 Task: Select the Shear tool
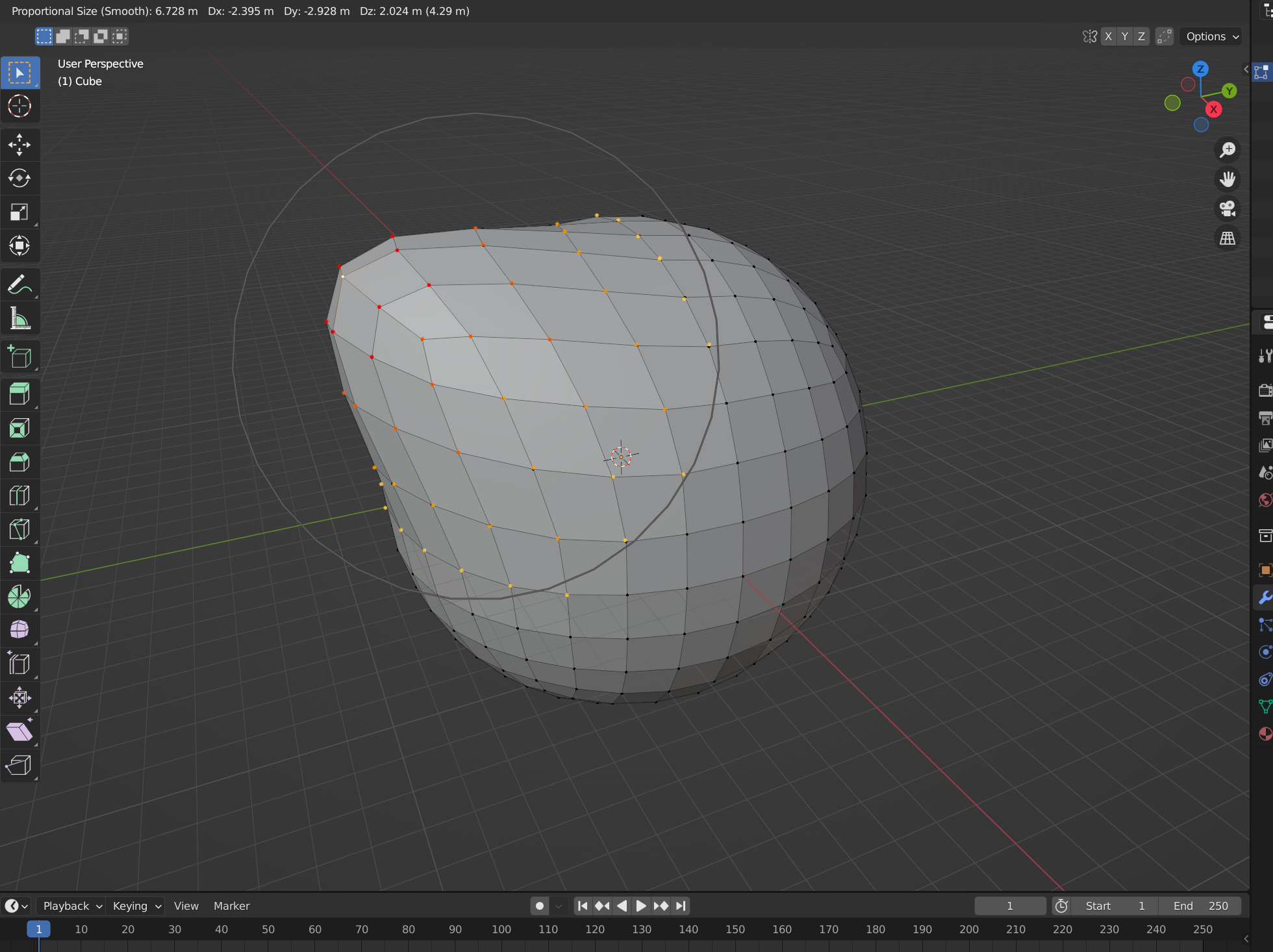[19, 731]
